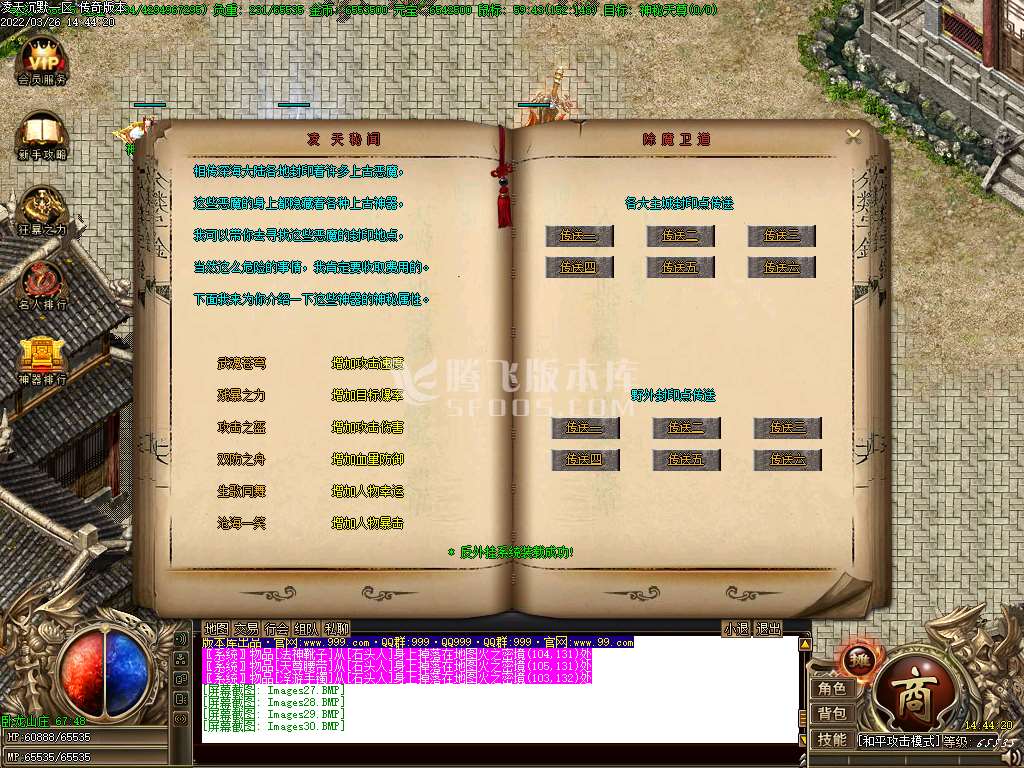Click the bottom broadcast signal icon beside the orb
Viewport: 1024px width, 768px height.
181,720
